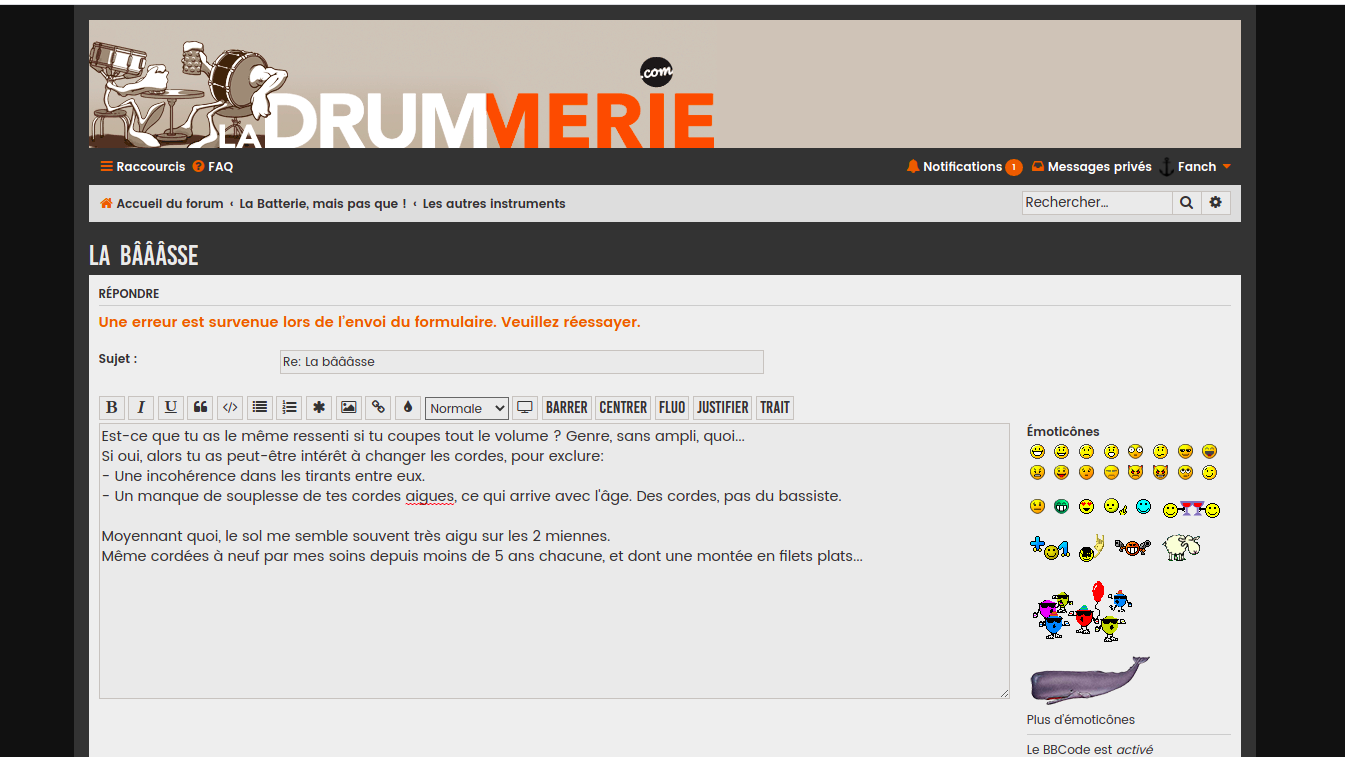The width and height of the screenshot is (1345, 757).
Task: Open the font color picker drop icon
Action: 407,408
